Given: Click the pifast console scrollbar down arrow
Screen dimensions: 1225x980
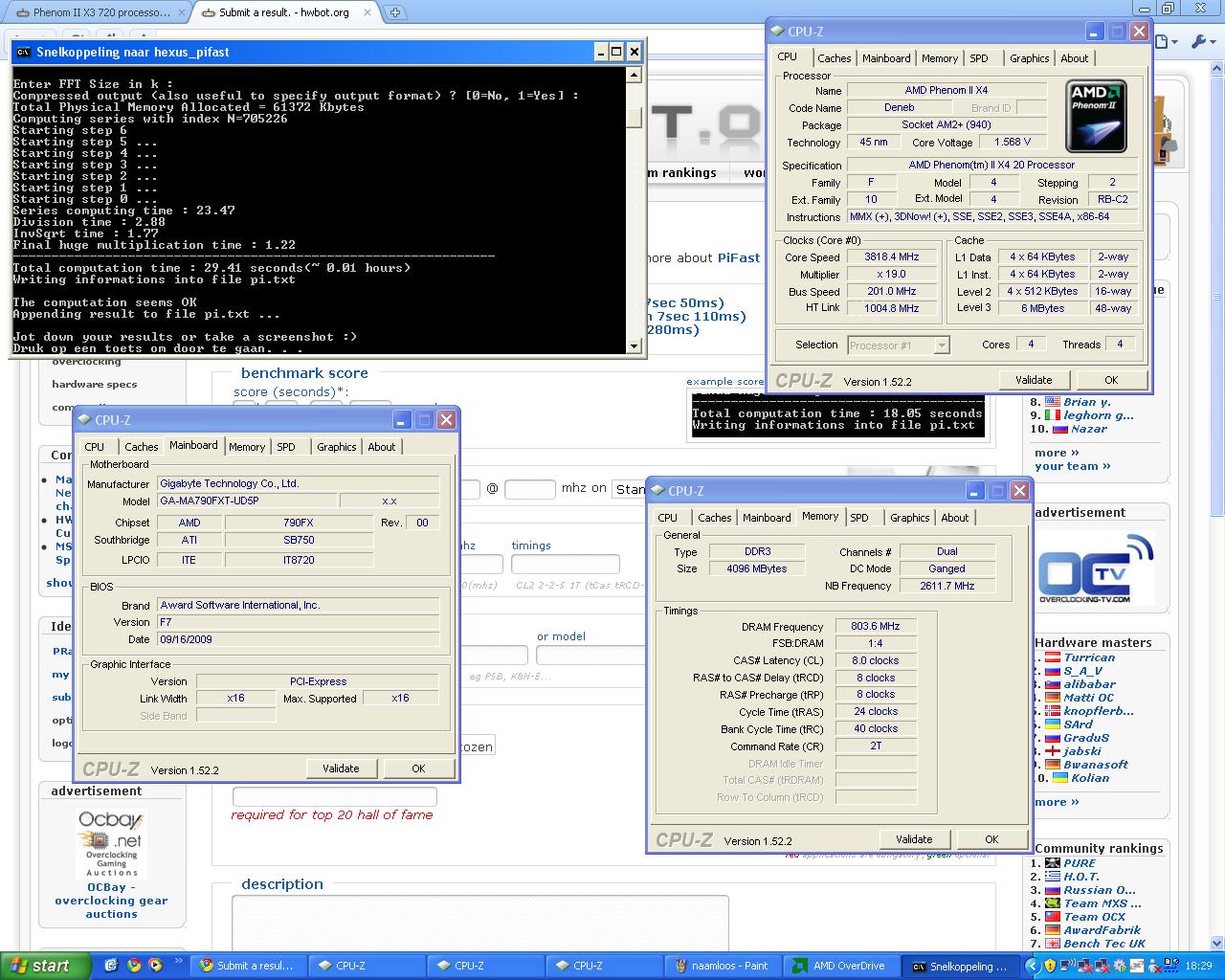Looking at the screenshot, I should pos(634,345).
